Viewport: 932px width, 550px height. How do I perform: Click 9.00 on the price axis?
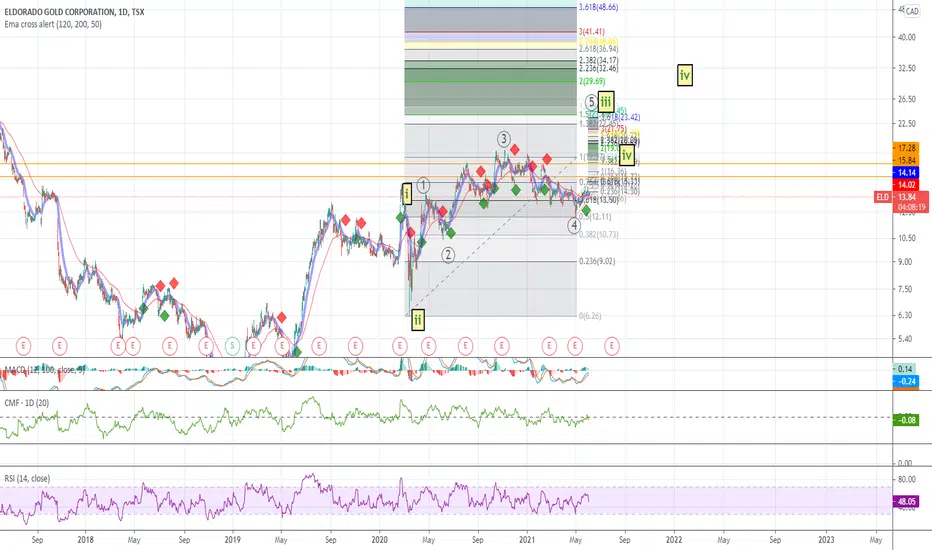click(906, 262)
